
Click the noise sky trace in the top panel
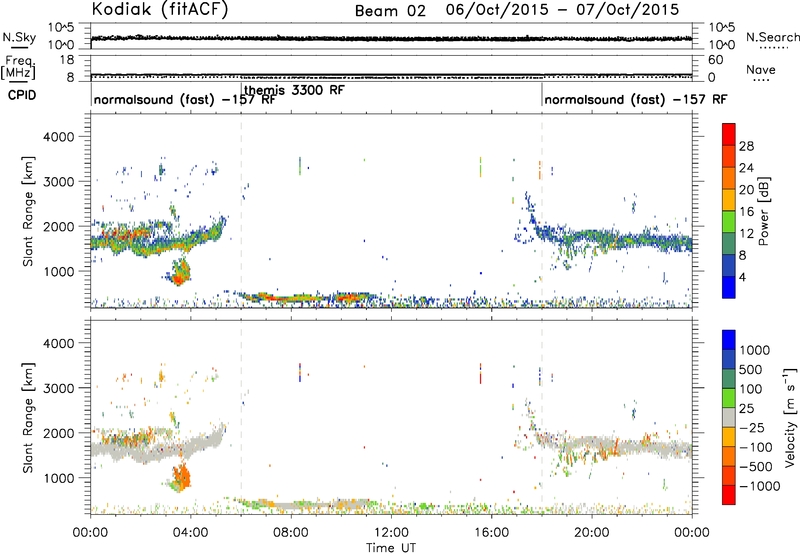[x=391, y=38]
